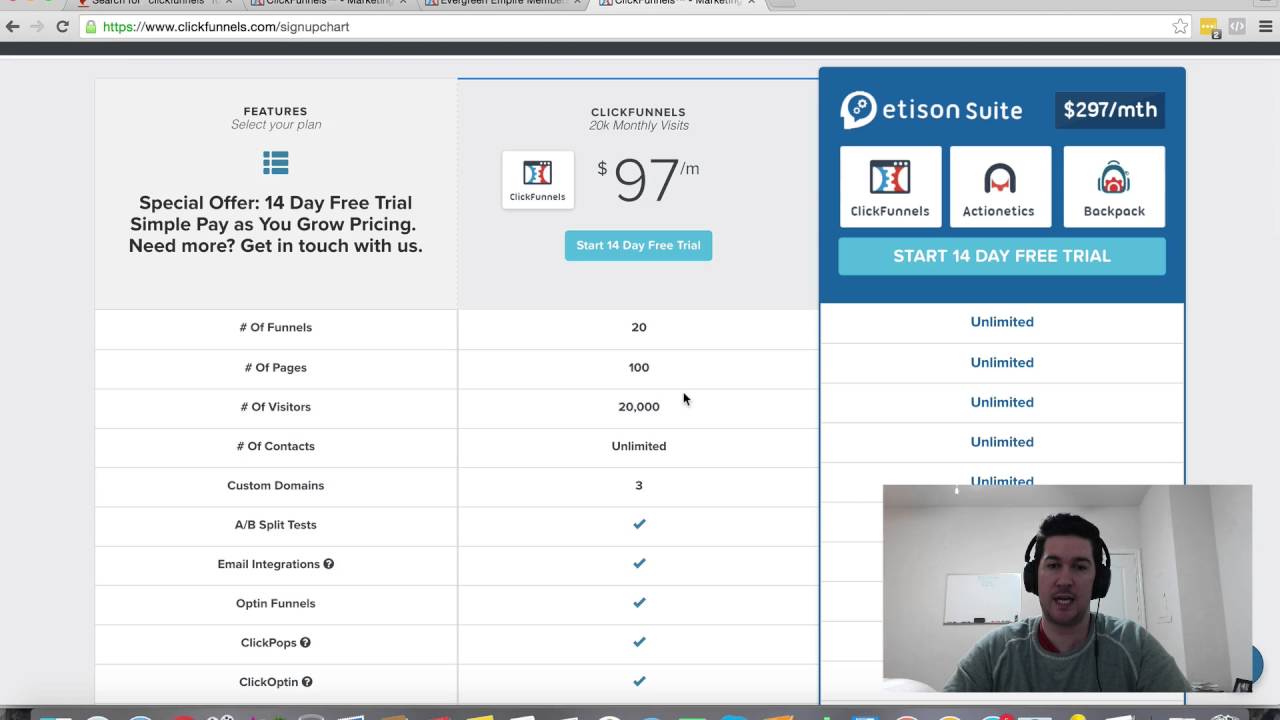The height and width of the screenshot is (720, 1280).
Task: Select the Backpack product tile
Action: point(1114,187)
